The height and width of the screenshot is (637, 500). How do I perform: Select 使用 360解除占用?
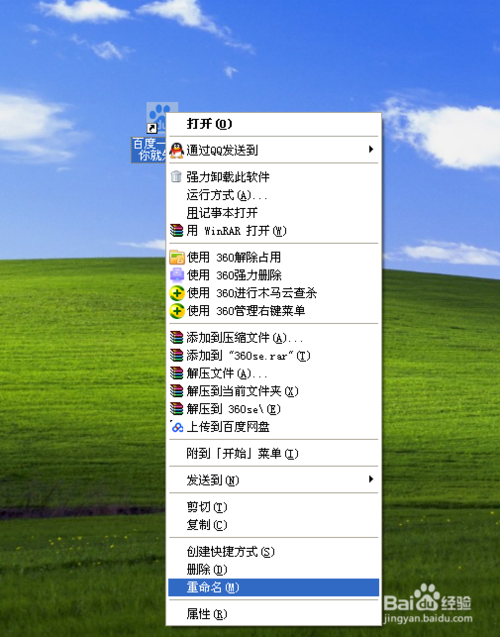[274, 257]
